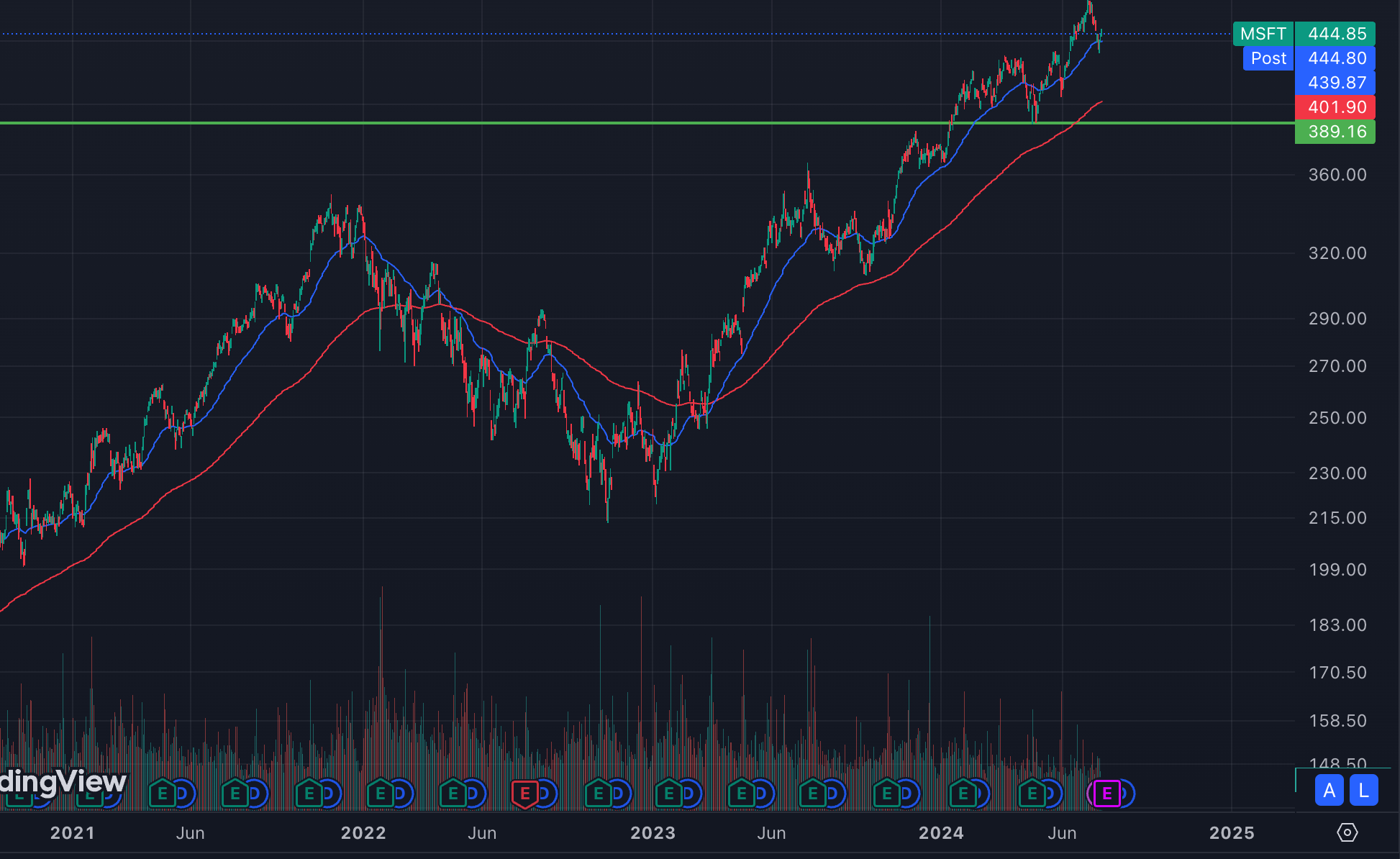Click the dividend icon beside January 2023 earnings
The height and width of the screenshot is (859, 1400).
tap(689, 794)
